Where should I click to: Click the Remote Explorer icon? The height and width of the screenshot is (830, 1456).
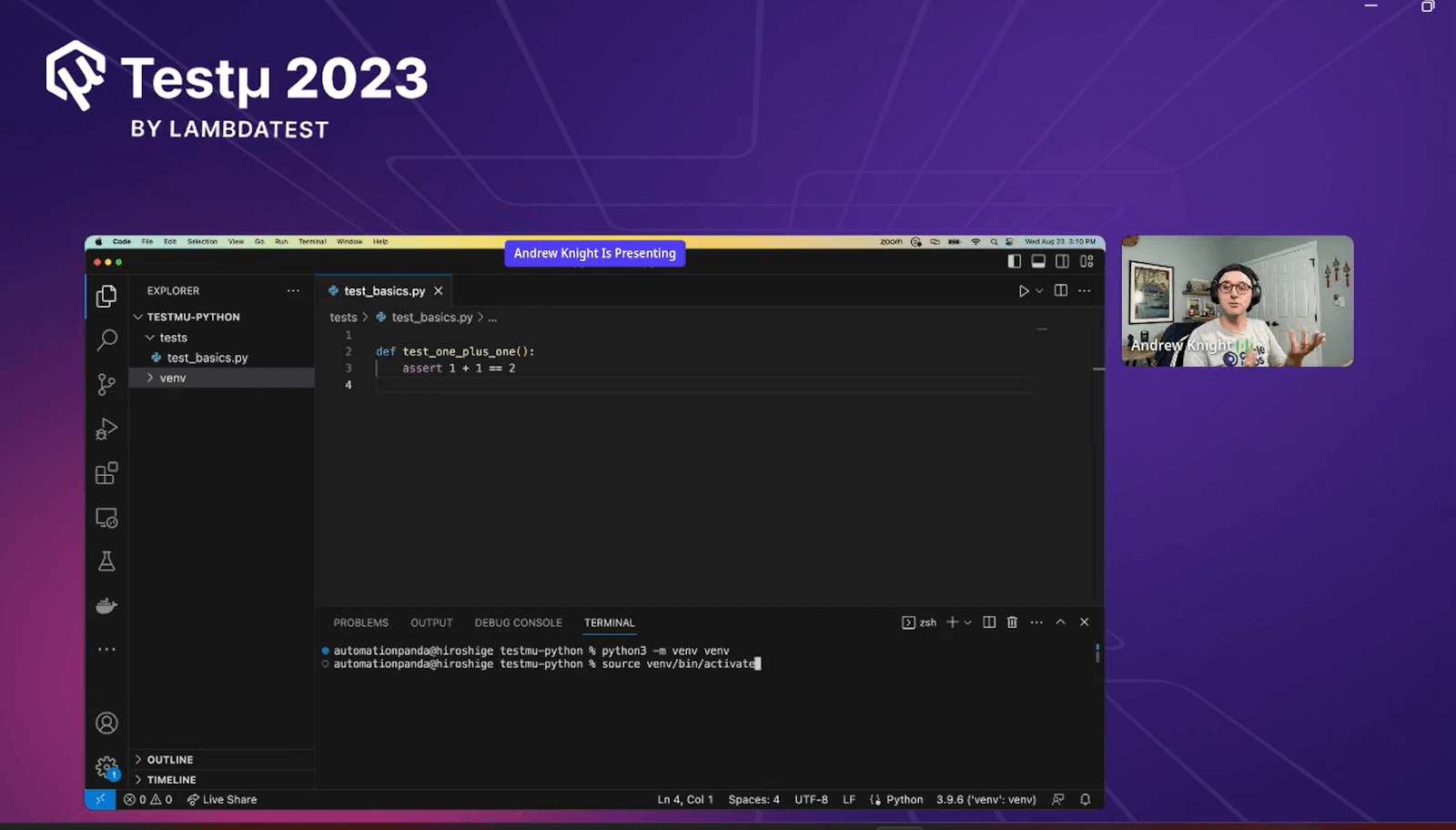pos(106,518)
